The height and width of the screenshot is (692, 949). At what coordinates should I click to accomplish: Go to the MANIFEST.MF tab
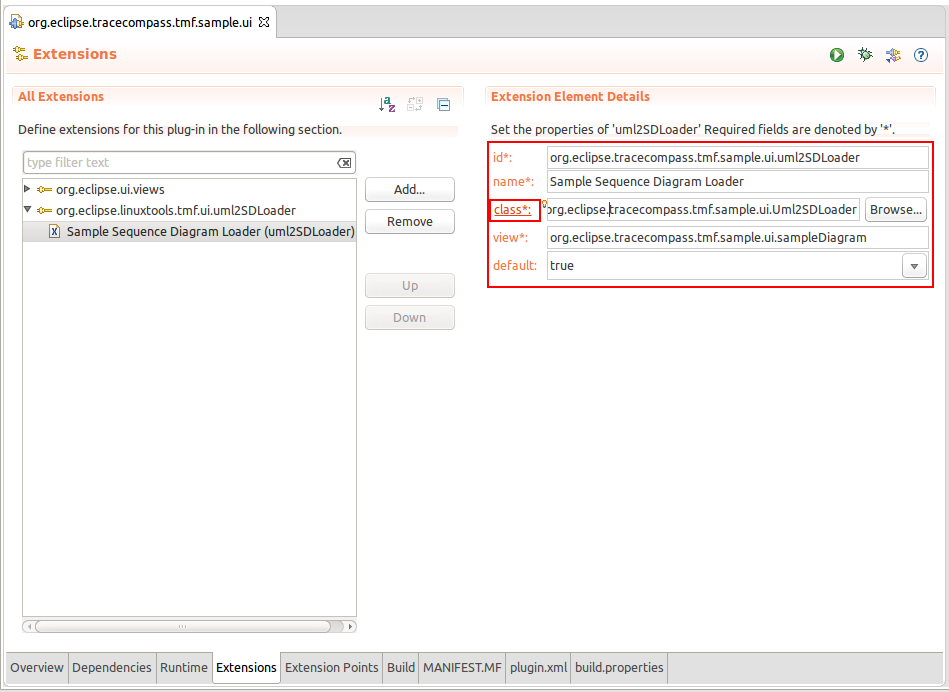[462, 667]
